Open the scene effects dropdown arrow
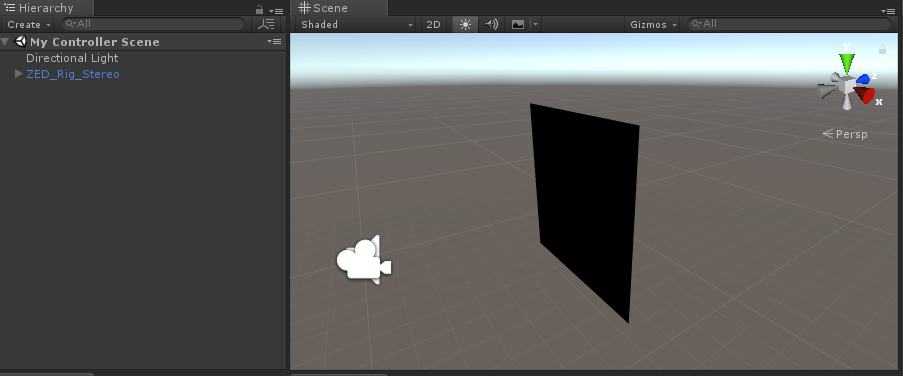 point(536,24)
